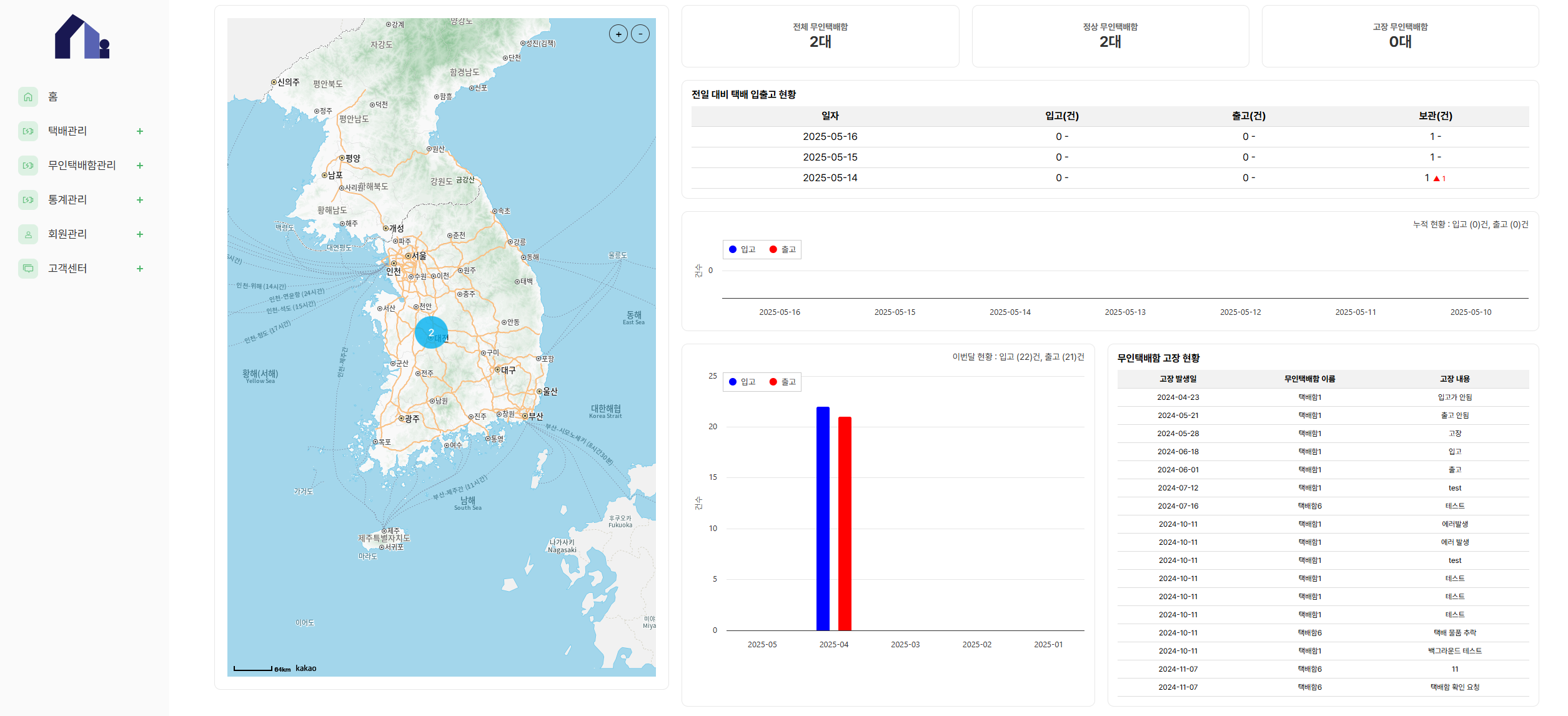Viewport: 1568px width, 716px height.
Task: Click the 출고 안됨 fault description
Action: pos(1455,415)
